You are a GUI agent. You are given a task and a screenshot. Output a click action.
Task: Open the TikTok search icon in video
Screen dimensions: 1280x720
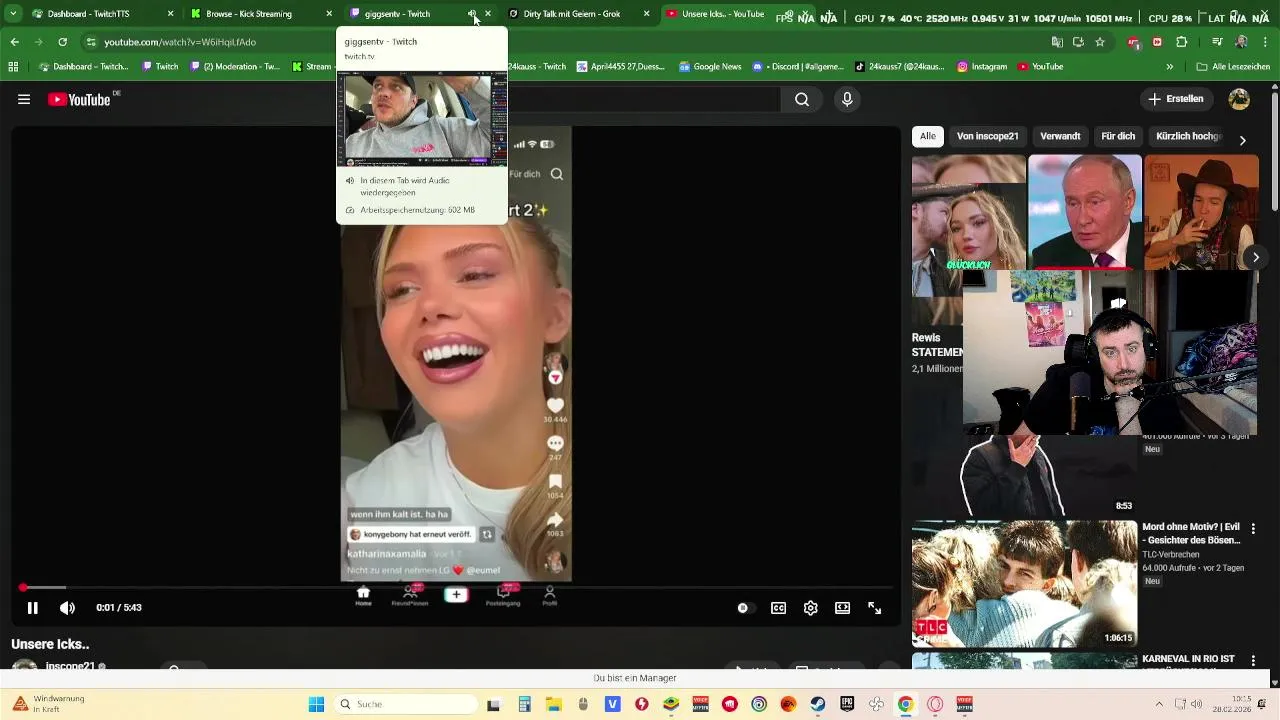tap(557, 174)
